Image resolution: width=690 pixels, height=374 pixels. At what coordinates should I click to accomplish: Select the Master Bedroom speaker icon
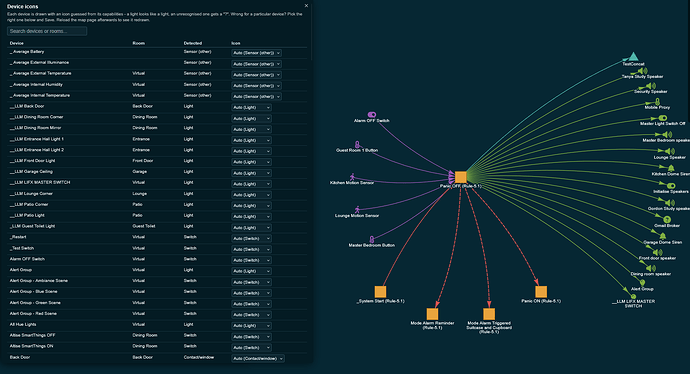pyautogui.click(x=667, y=135)
